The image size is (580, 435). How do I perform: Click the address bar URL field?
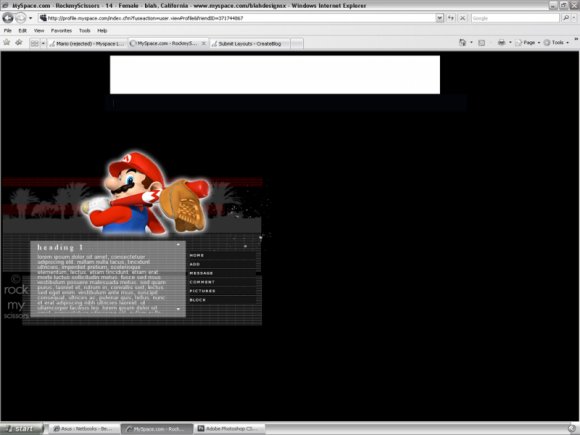coord(237,18)
